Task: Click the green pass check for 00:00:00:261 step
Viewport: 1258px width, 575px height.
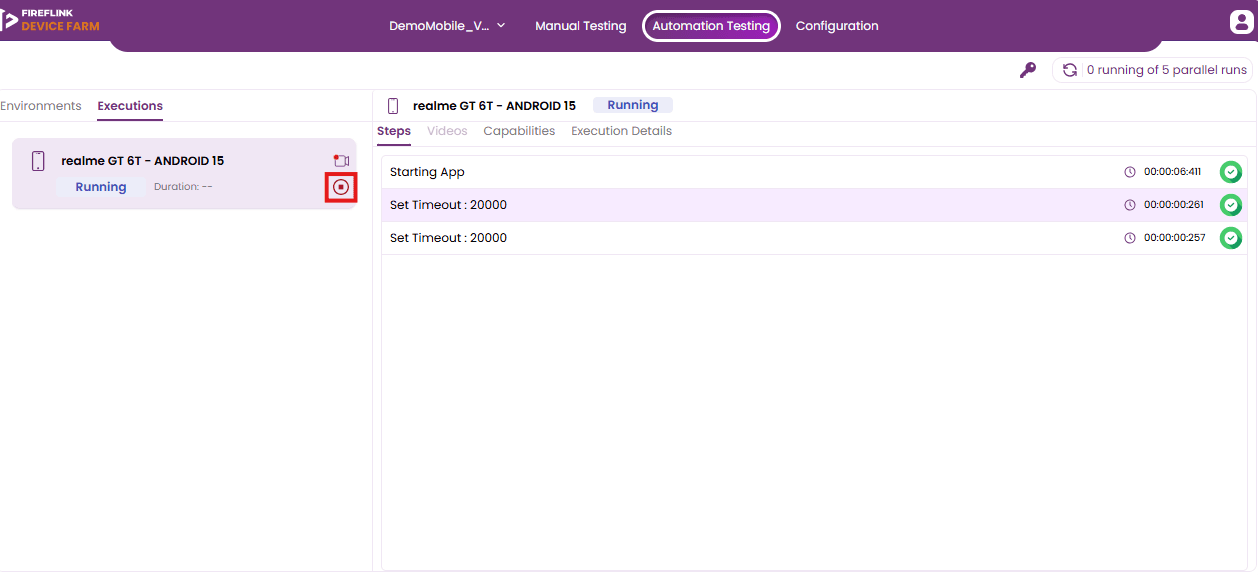Action: tap(1231, 205)
